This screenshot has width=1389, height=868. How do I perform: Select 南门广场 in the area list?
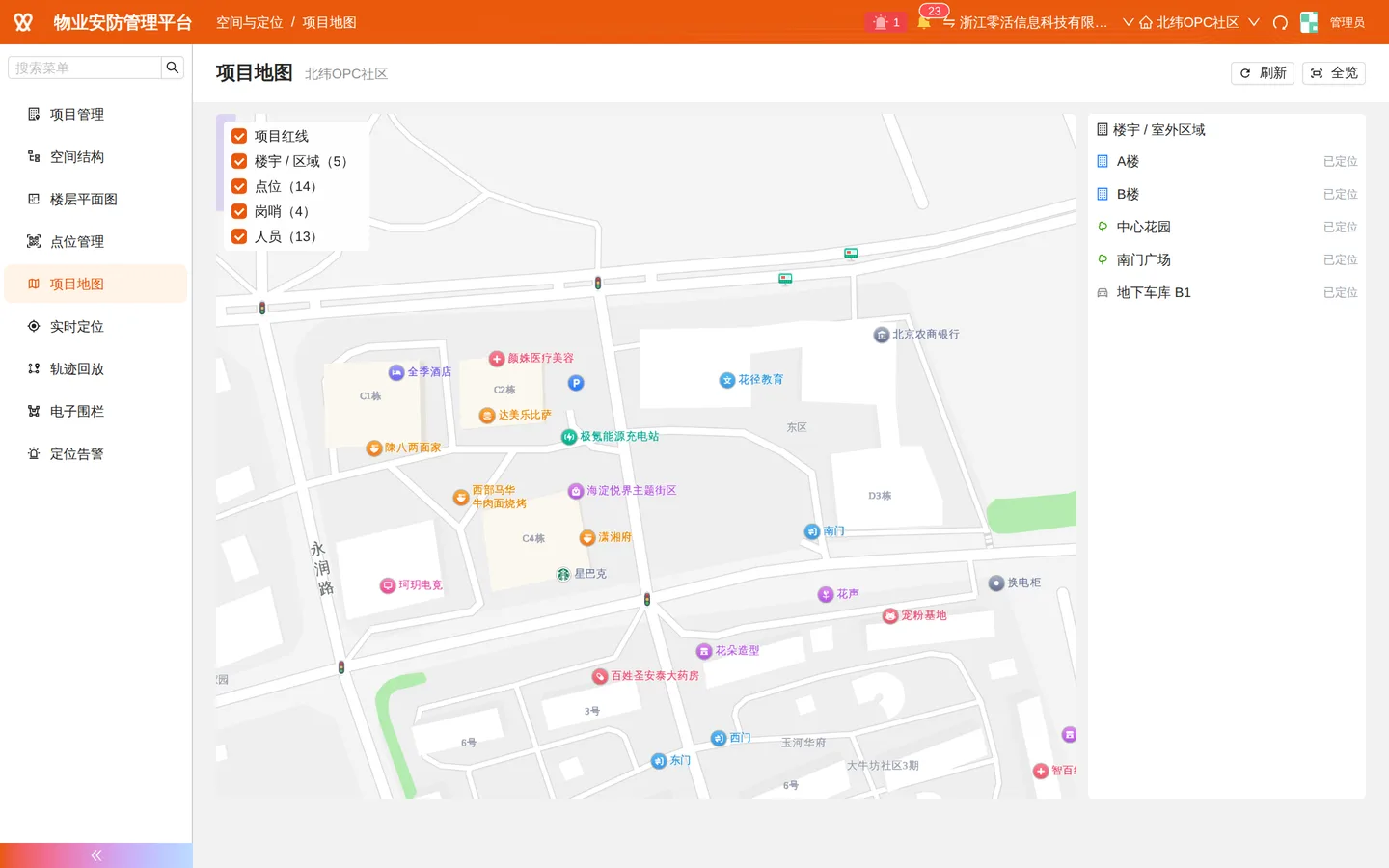tap(1227, 259)
